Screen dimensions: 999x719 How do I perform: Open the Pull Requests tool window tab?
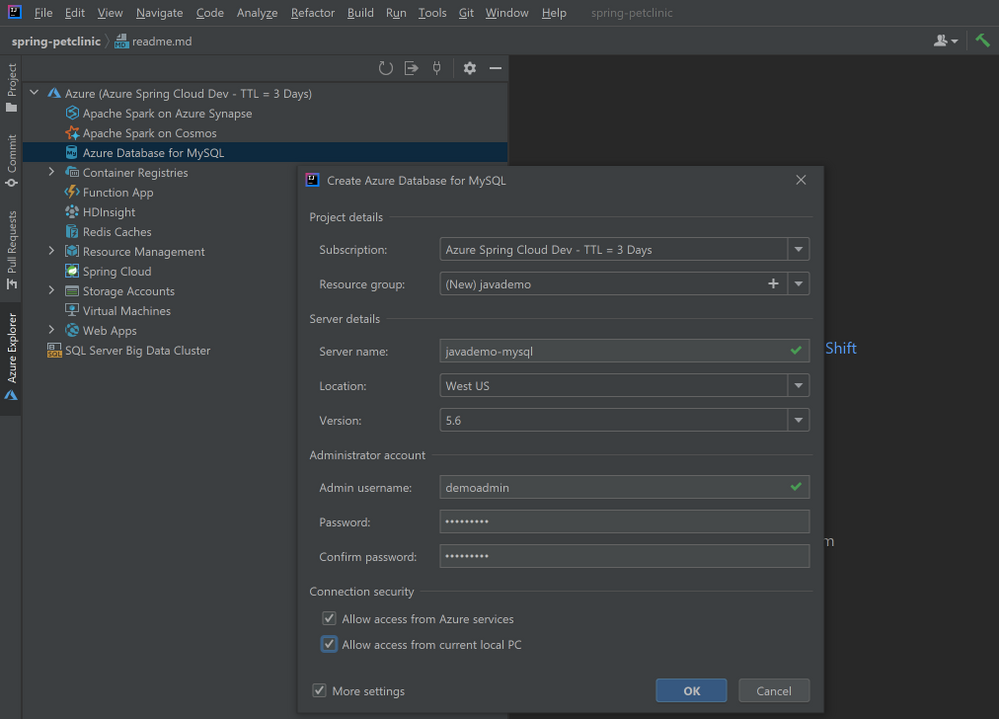click(11, 250)
